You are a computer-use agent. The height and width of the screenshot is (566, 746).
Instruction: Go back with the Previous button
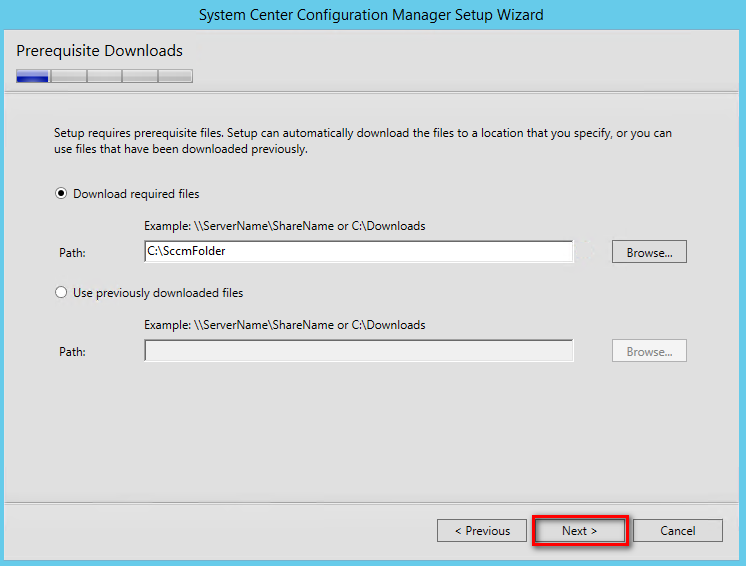[x=482, y=530]
